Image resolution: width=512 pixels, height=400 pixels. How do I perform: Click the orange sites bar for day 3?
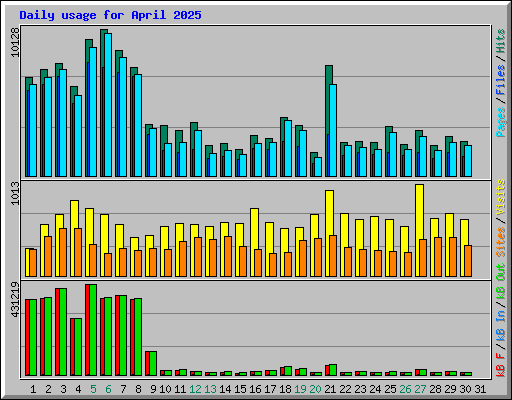coord(63,252)
